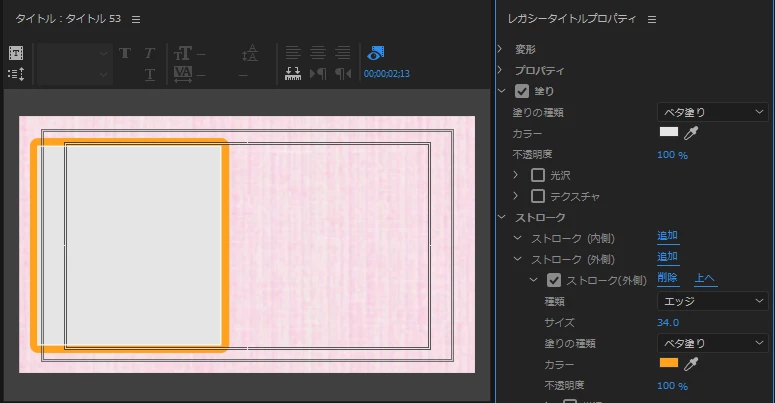
Task: Set left-to-right paragraph direction
Action: coord(318,74)
